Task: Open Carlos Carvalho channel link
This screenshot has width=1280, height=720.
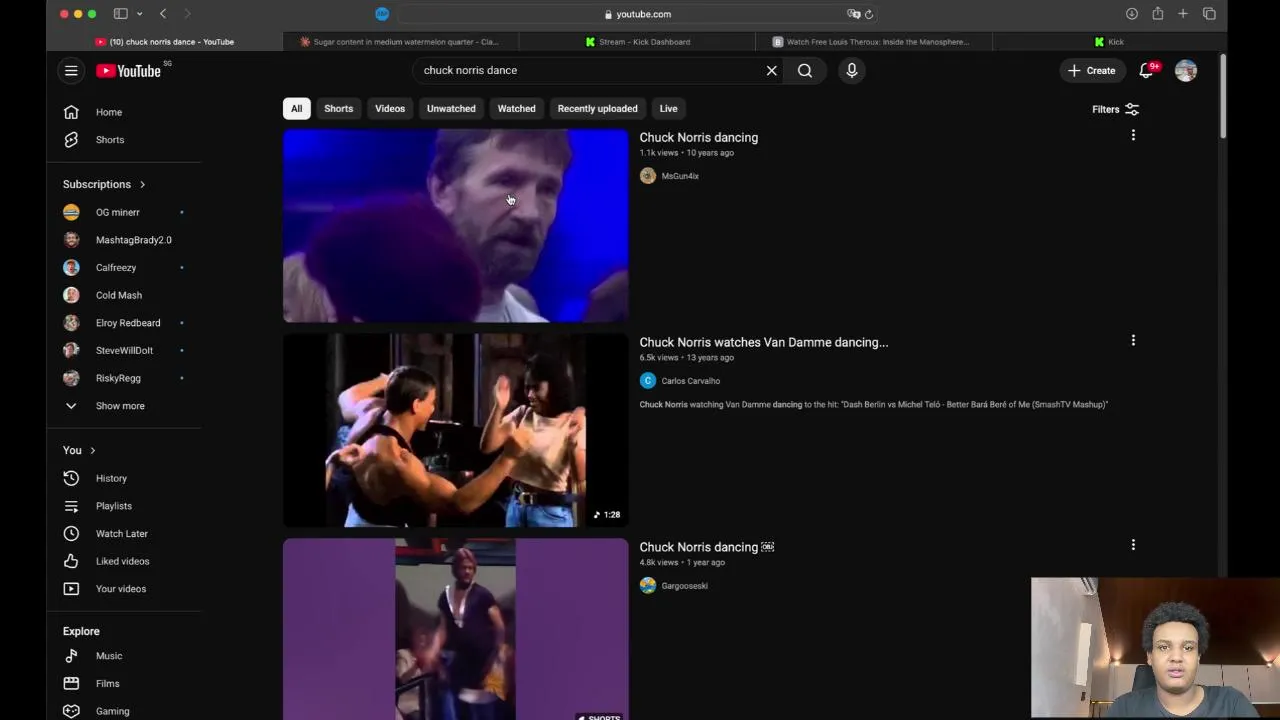Action: click(x=690, y=381)
